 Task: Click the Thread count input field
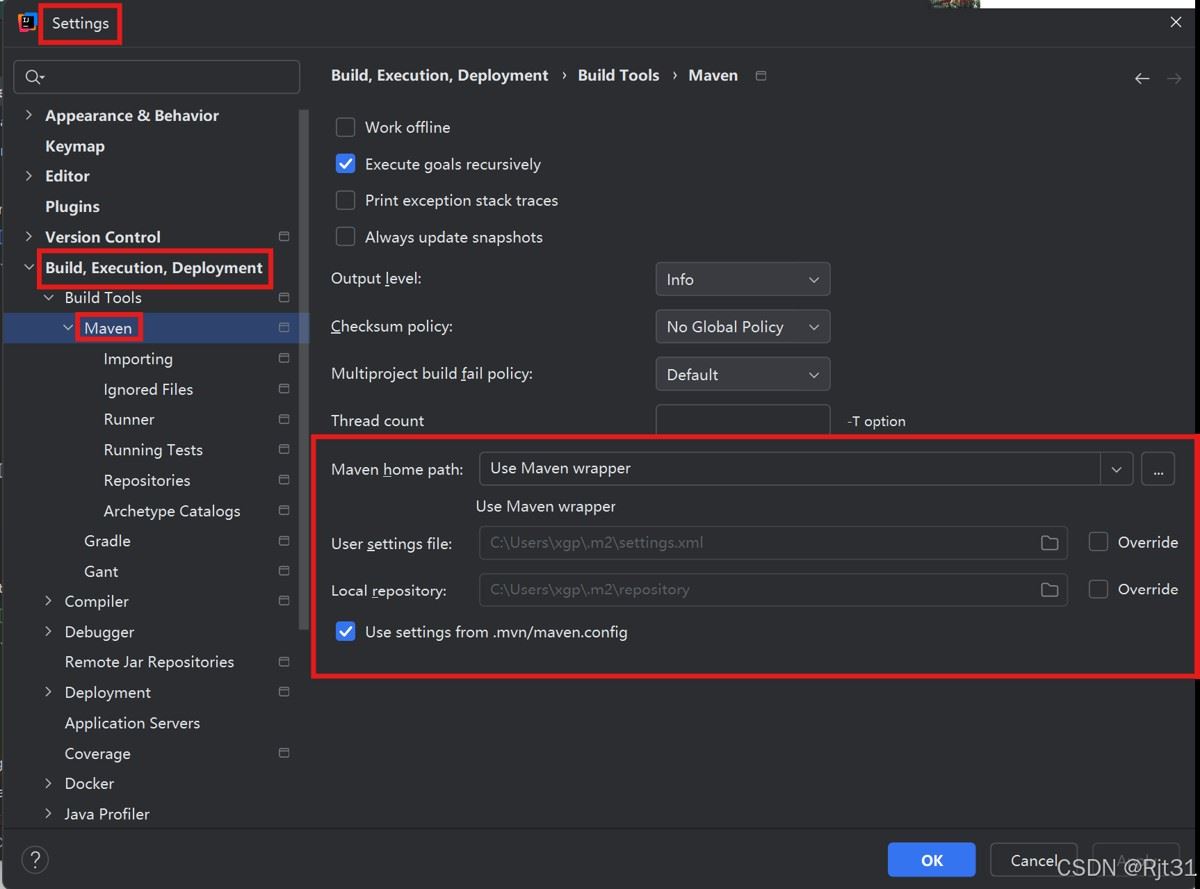742,420
